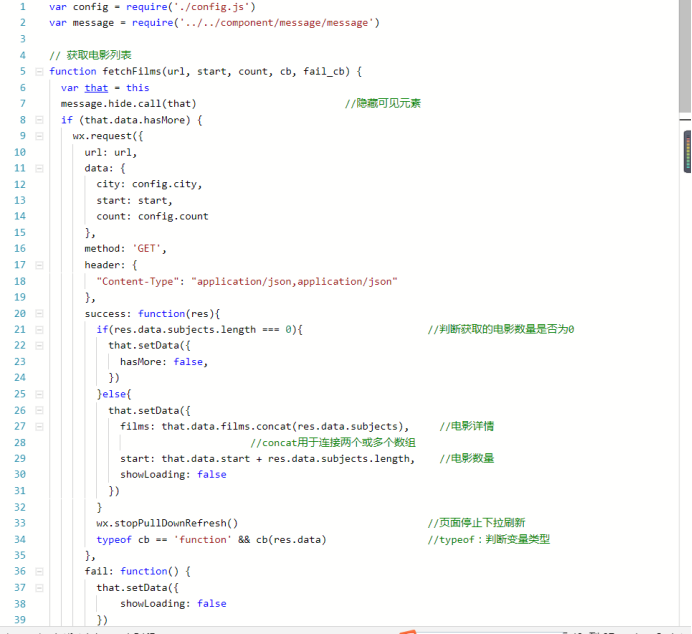The width and height of the screenshot is (692, 634).
Task: Click the '电影数量' comment on line 29
Action: (466, 458)
